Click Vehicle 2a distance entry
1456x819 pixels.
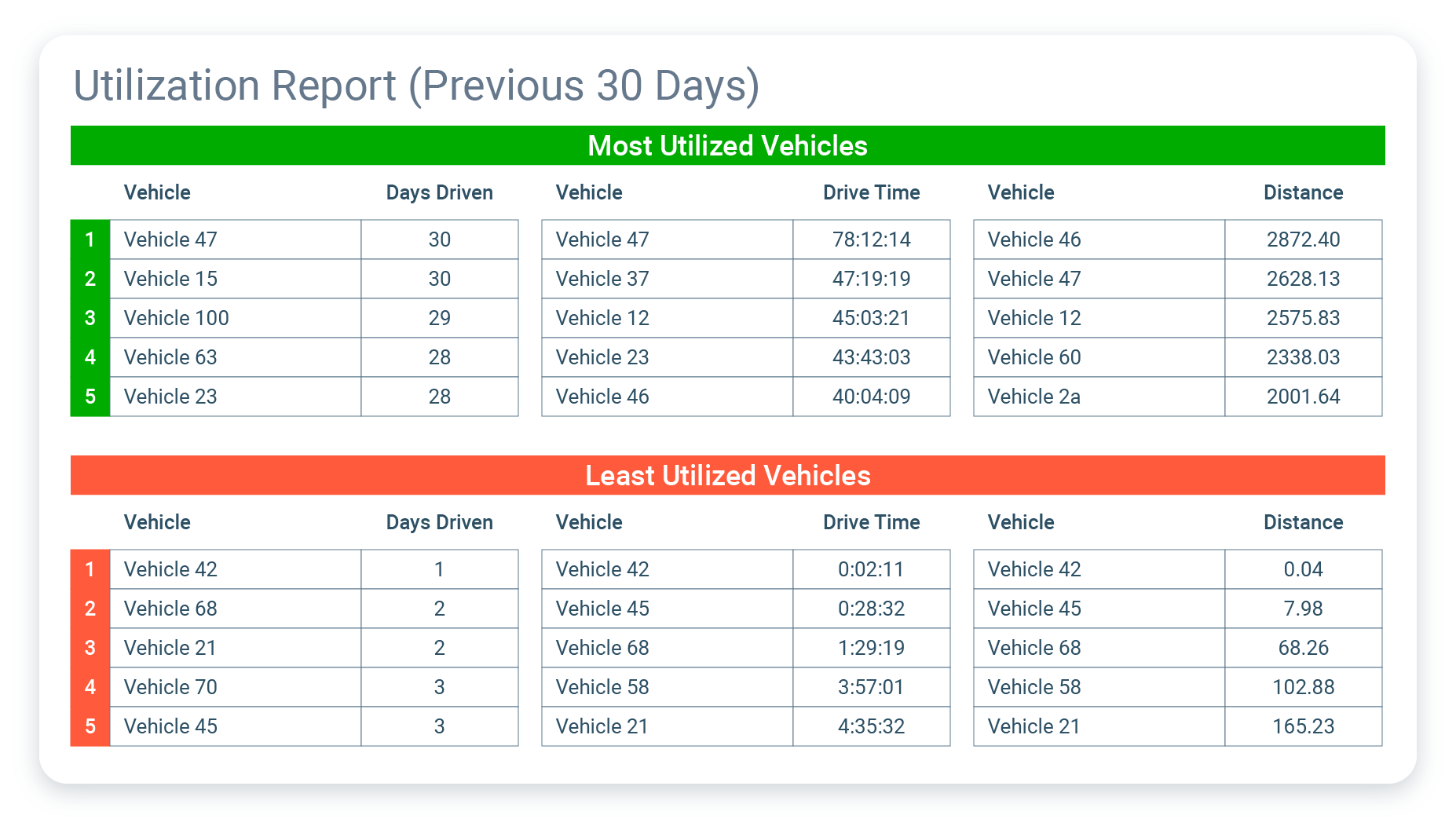(1033, 397)
